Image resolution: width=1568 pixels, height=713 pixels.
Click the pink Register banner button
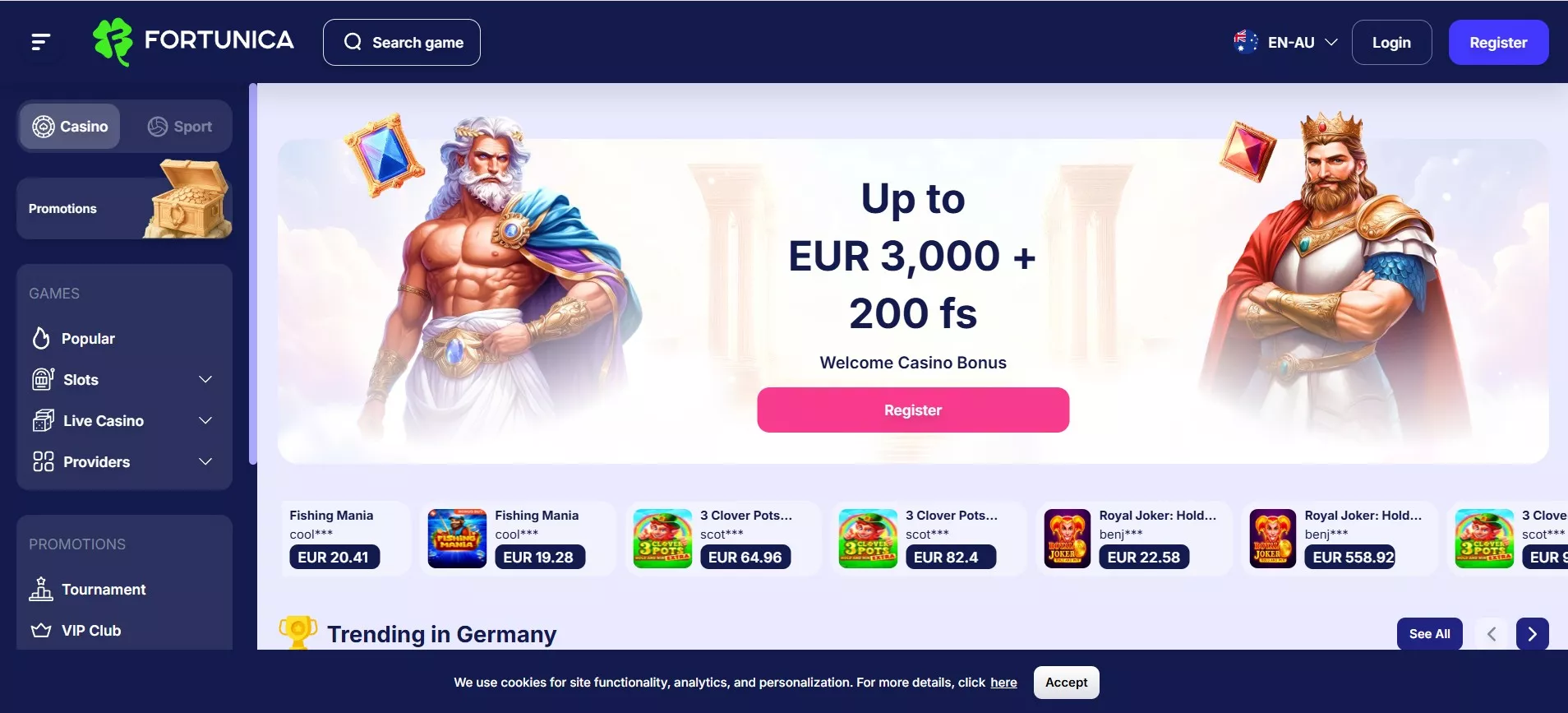[913, 410]
